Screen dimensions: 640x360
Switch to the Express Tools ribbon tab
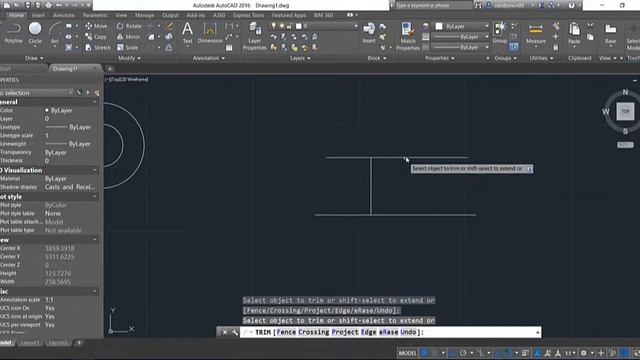(249, 15)
